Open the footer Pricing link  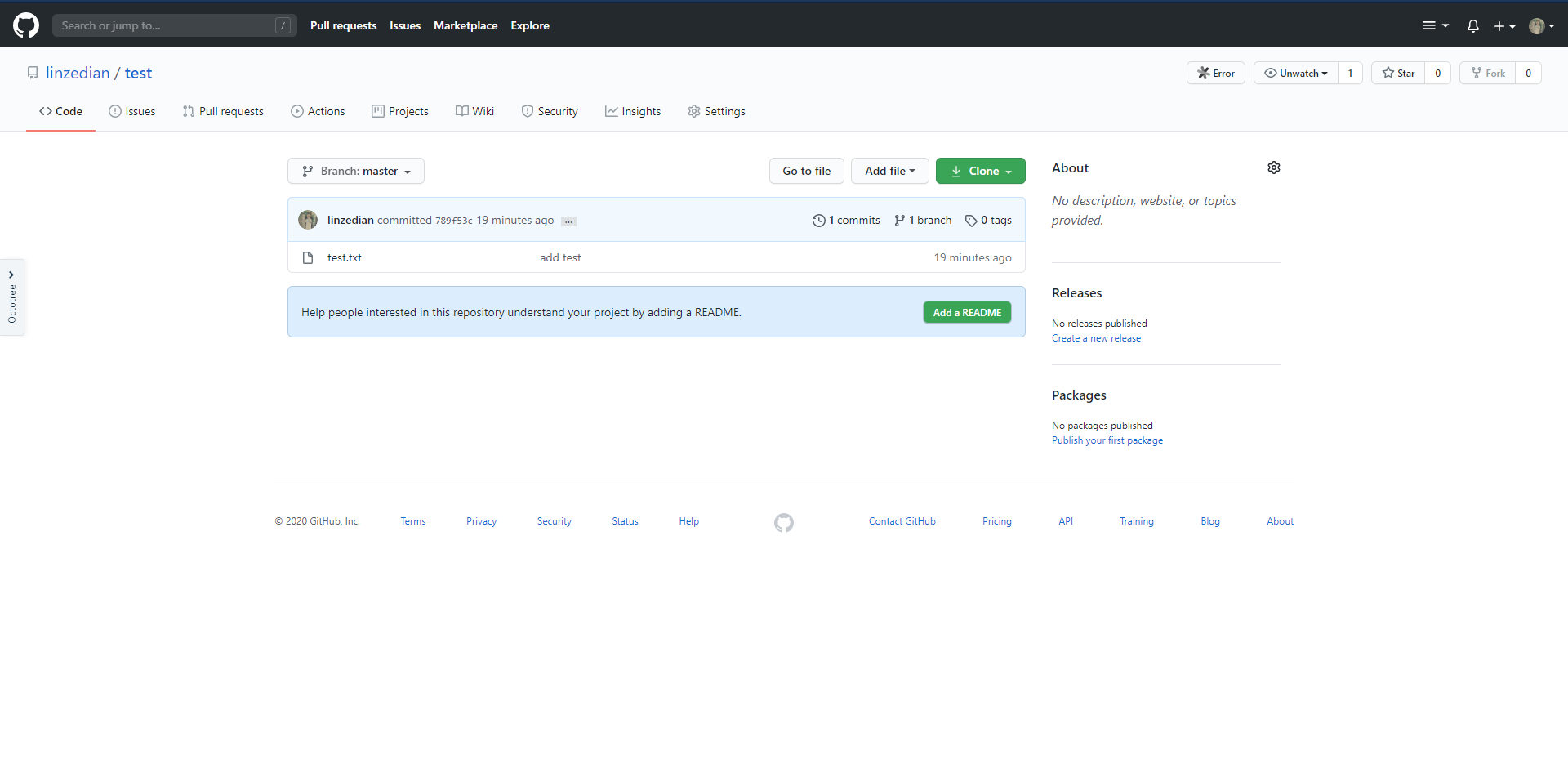coord(997,521)
